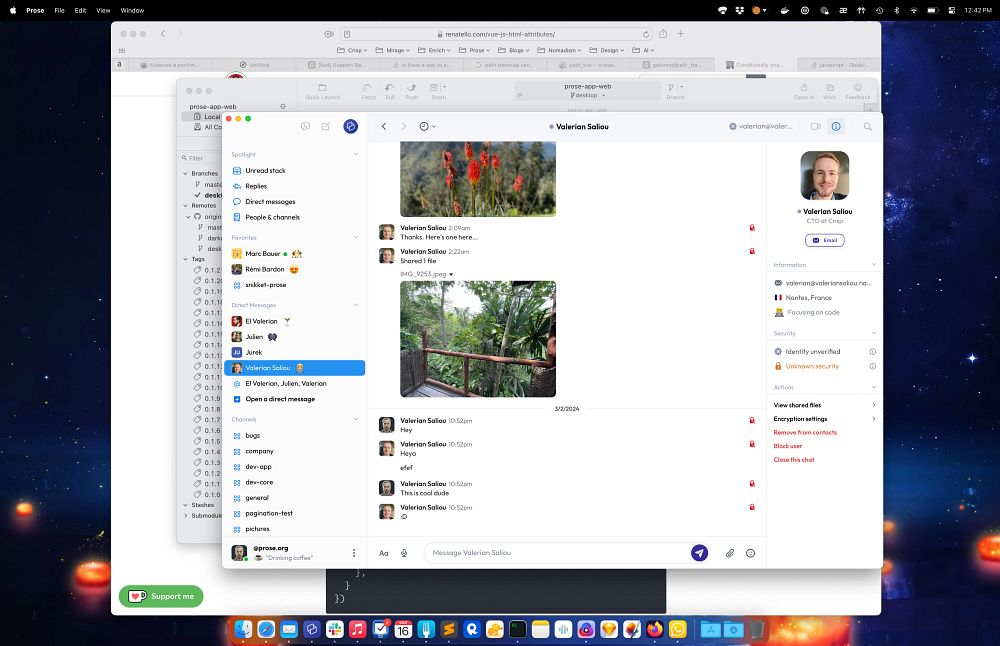Image resolution: width=1000 pixels, height=646 pixels.
Task: Collapse the Security section in profile panel
Action: coord(874,333)
